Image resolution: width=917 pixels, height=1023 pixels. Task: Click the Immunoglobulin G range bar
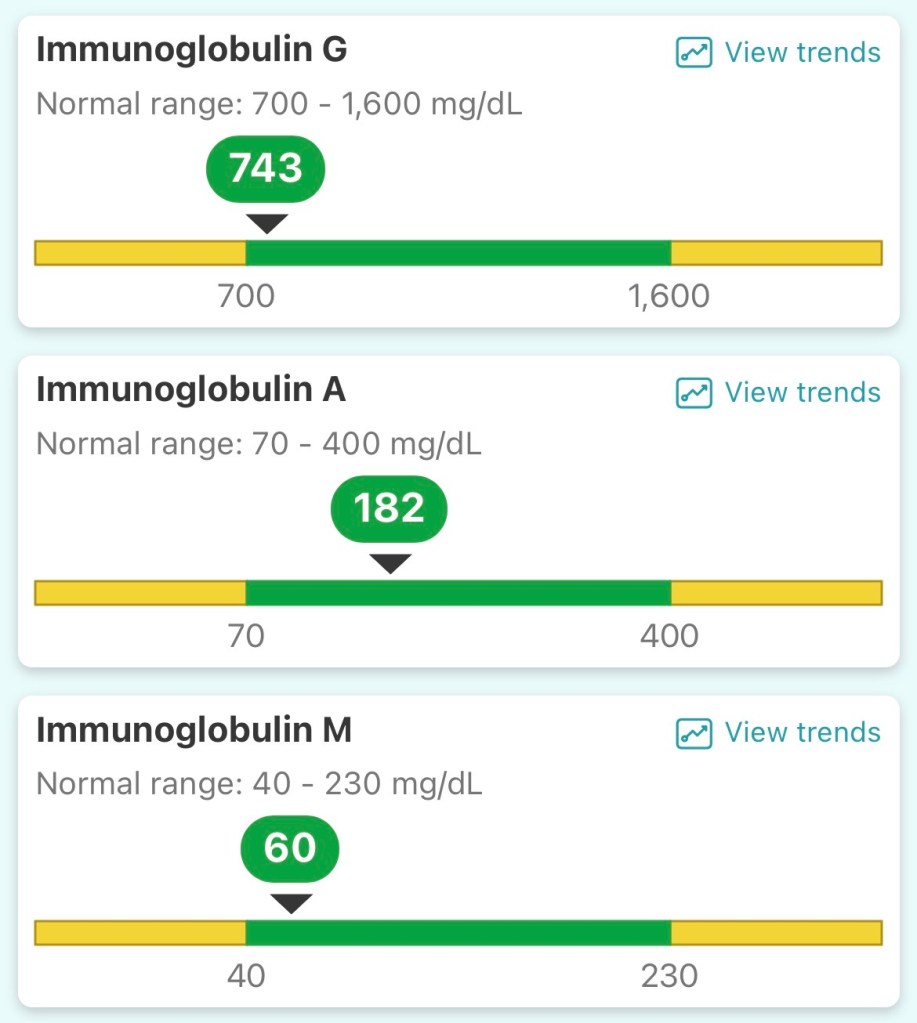pos(458,252)
